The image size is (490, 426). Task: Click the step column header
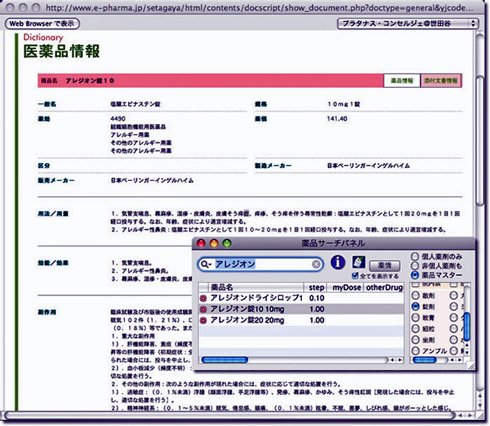coord(316,287)
